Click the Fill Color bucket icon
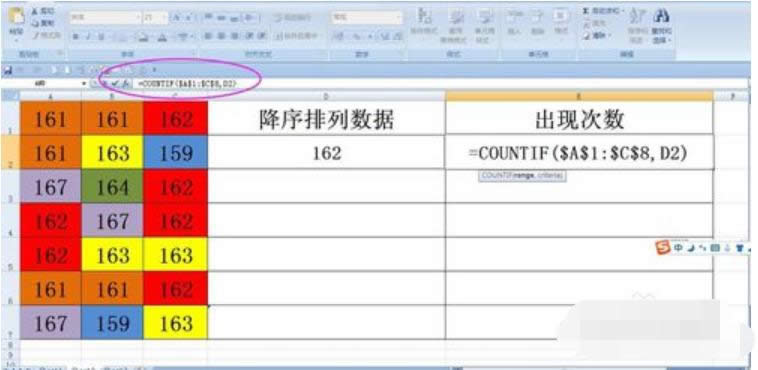 144,36
